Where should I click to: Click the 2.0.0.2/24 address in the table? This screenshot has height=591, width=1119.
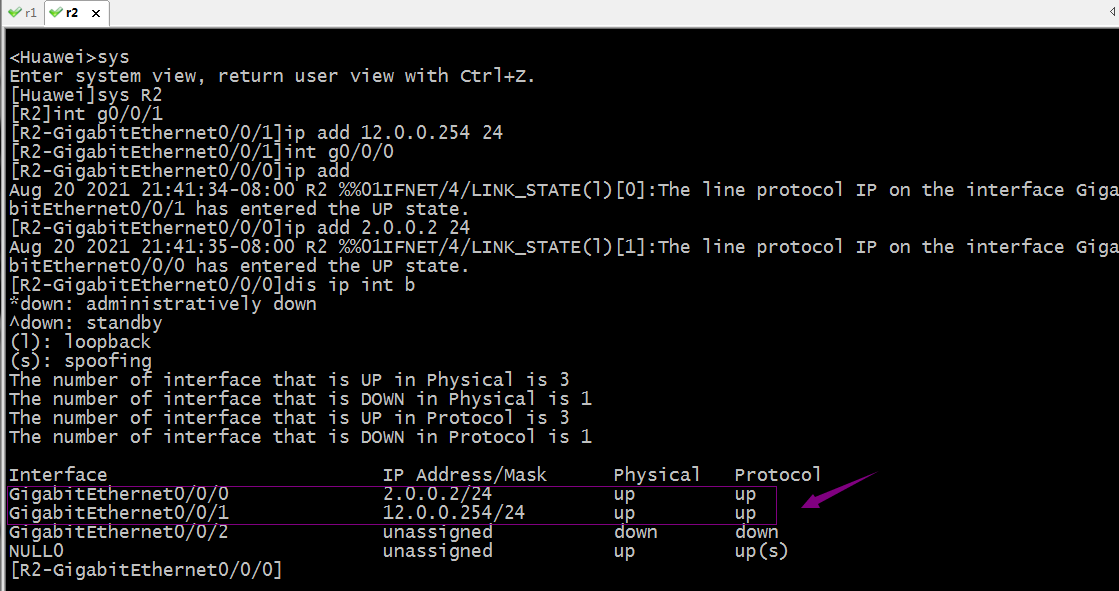437,494
